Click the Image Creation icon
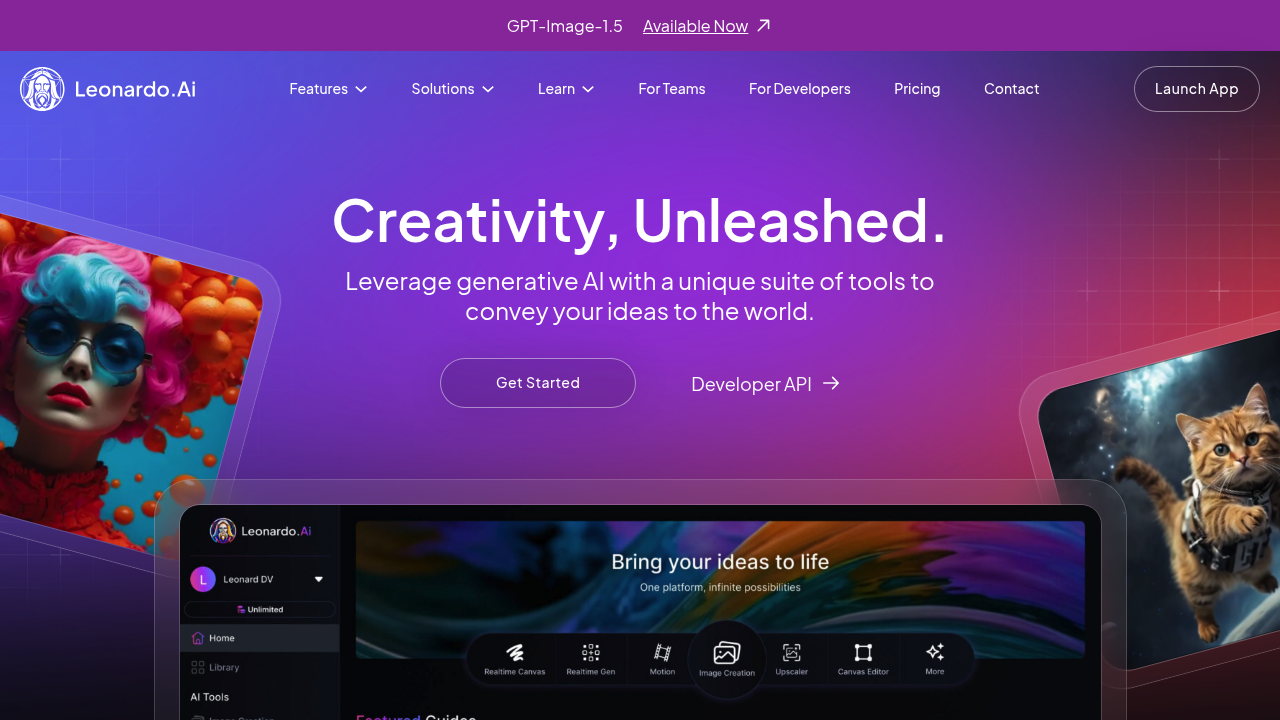1280x720 pixels. (727, 654)
